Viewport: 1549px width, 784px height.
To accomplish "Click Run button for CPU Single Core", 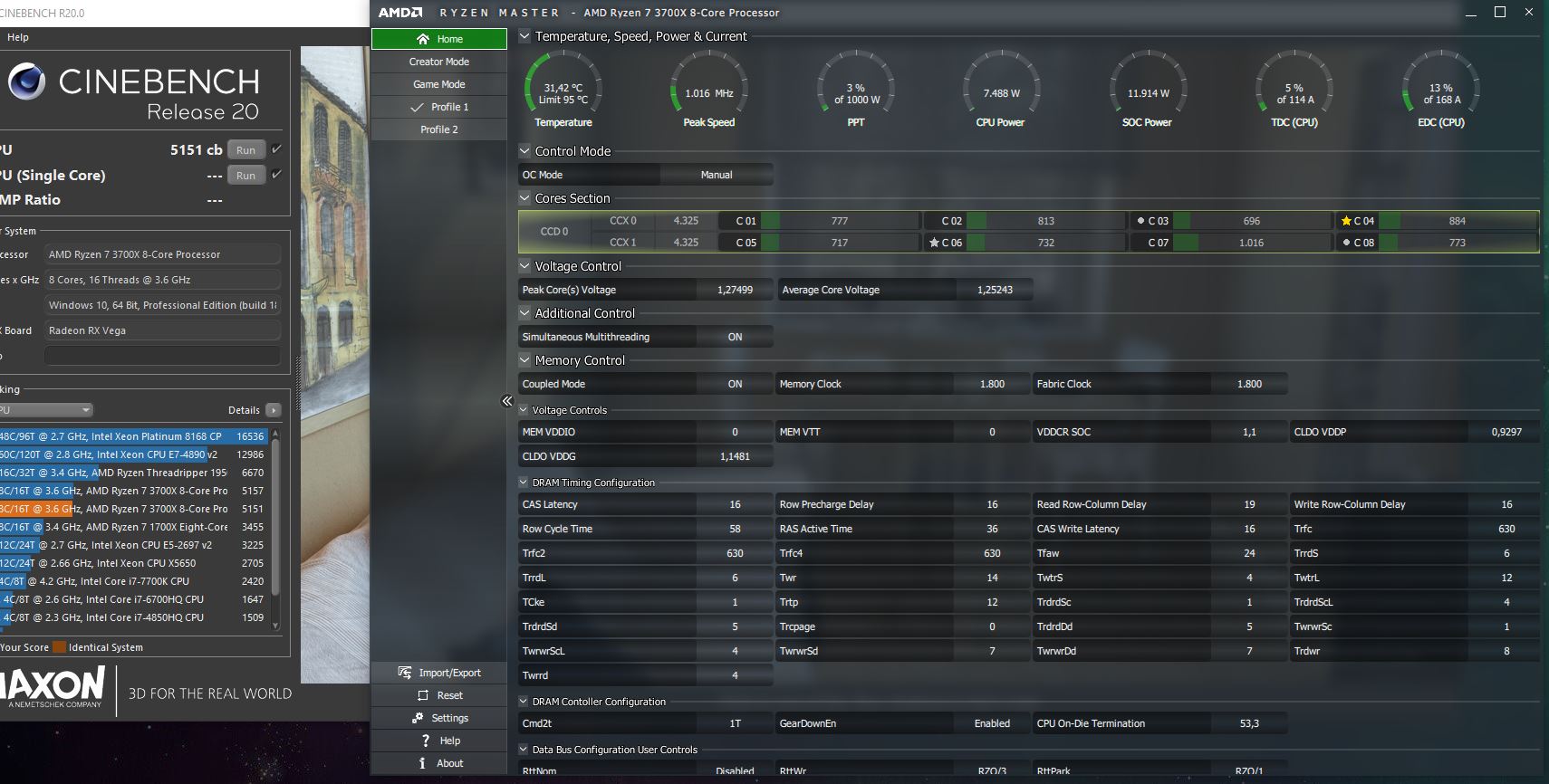I will click(x=246, y=176).
